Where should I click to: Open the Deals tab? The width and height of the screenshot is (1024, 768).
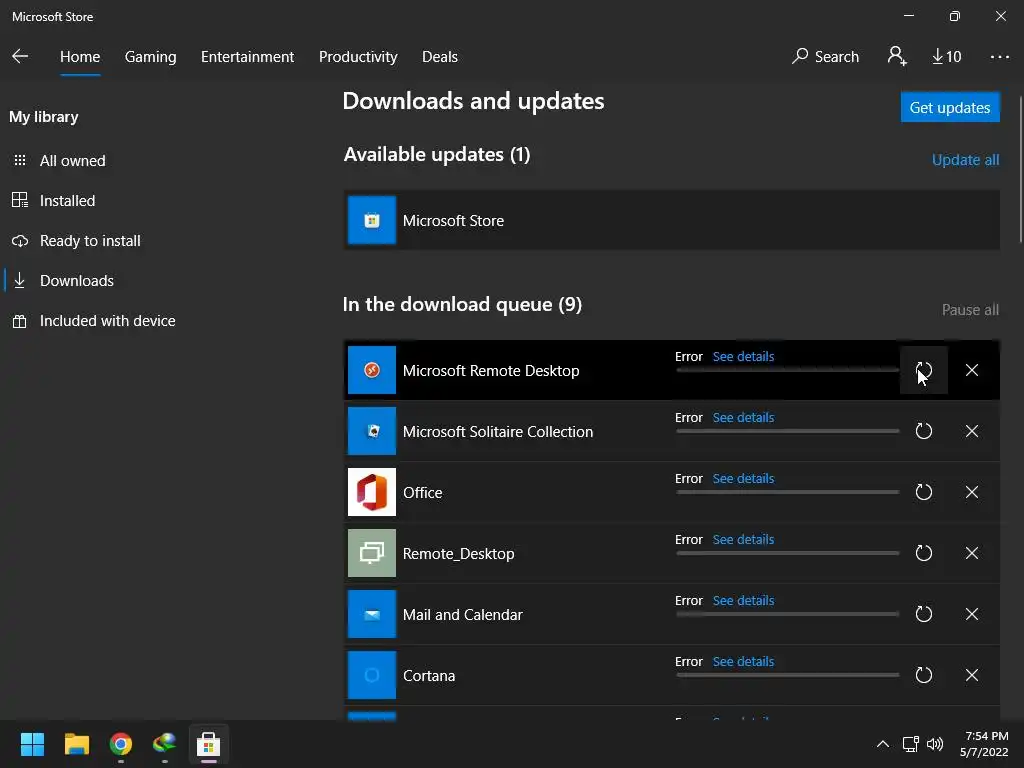pos(440,57)
